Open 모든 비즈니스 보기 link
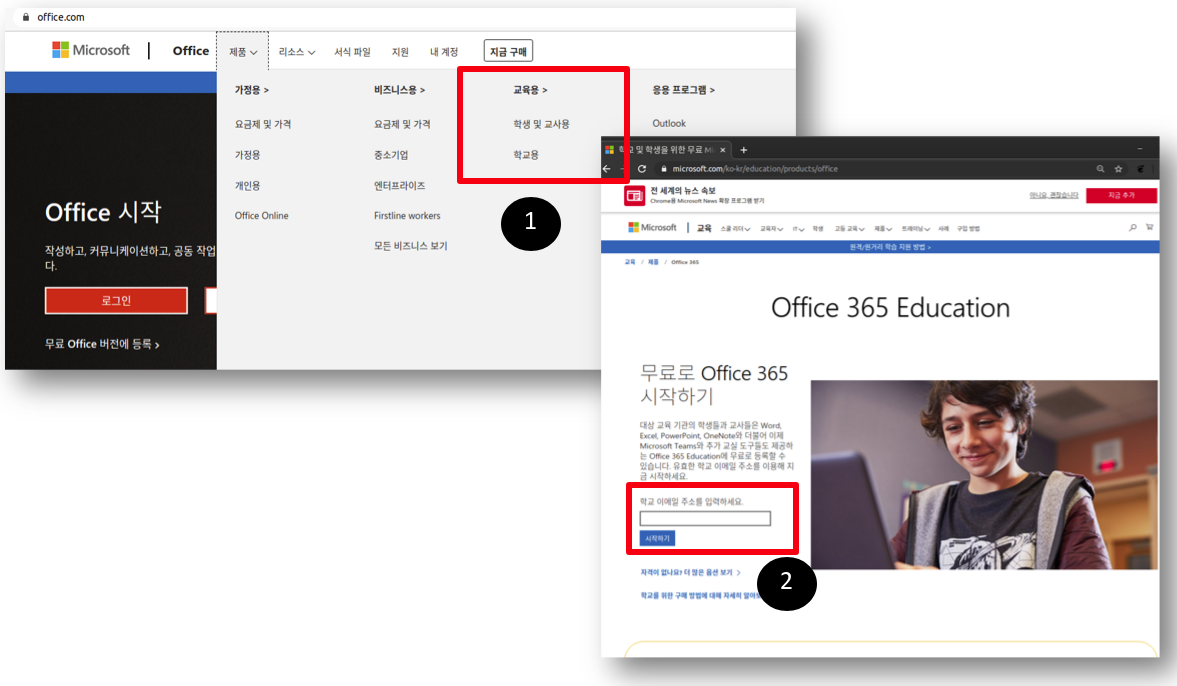 411,246
